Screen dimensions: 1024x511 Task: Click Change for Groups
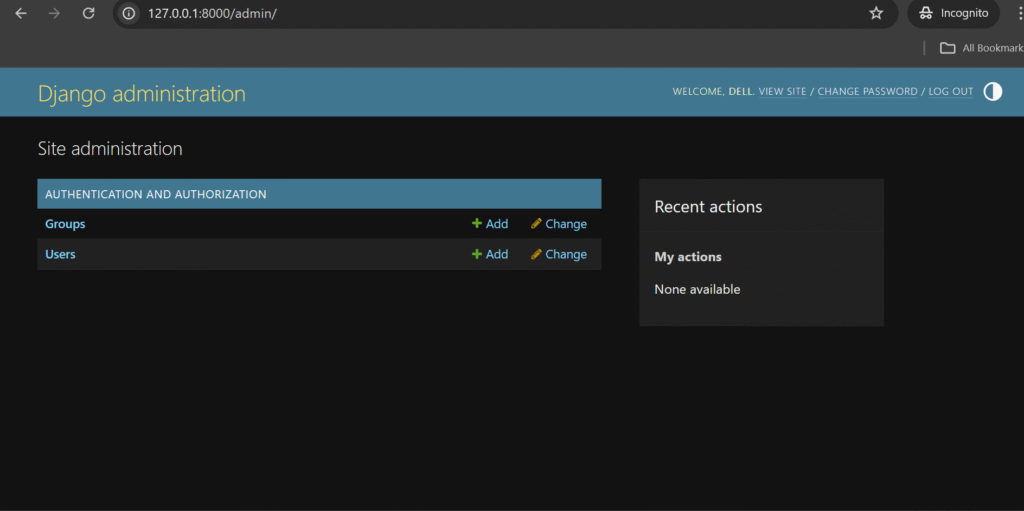pos(559,224)
